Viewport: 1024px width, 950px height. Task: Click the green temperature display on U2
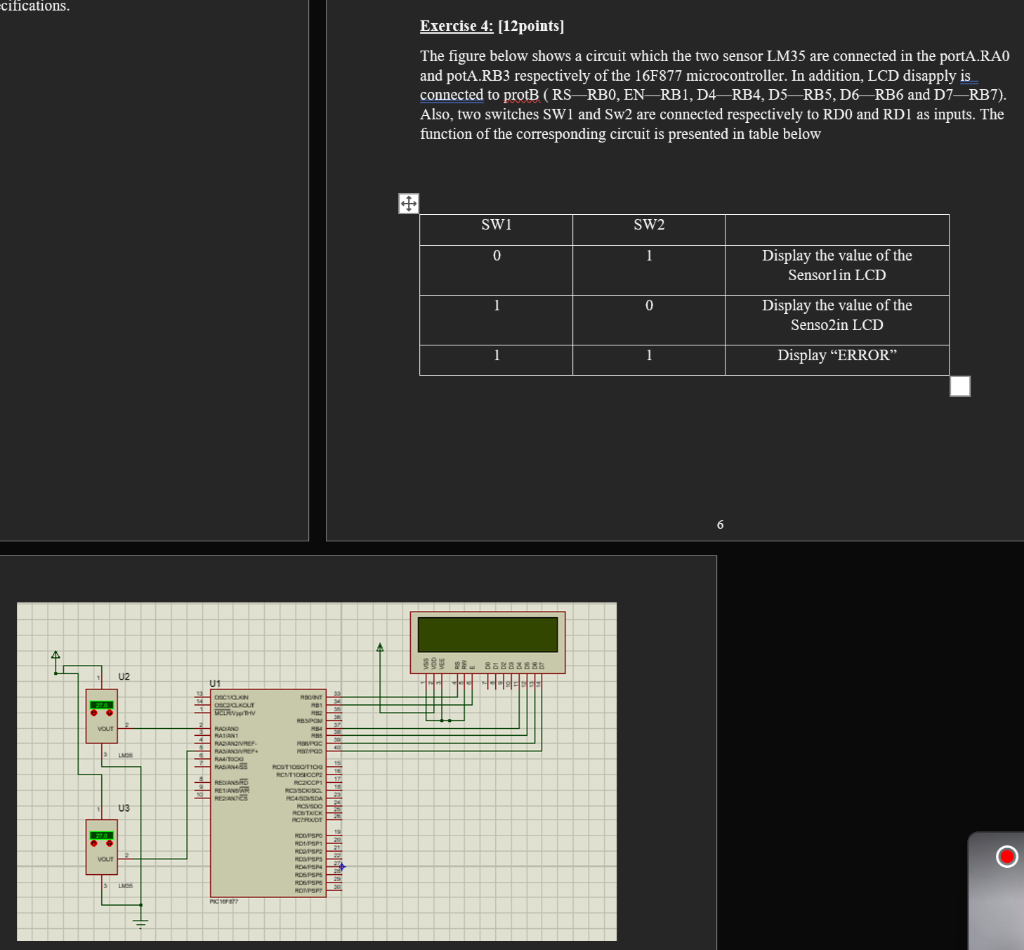[x=101, y=705]
